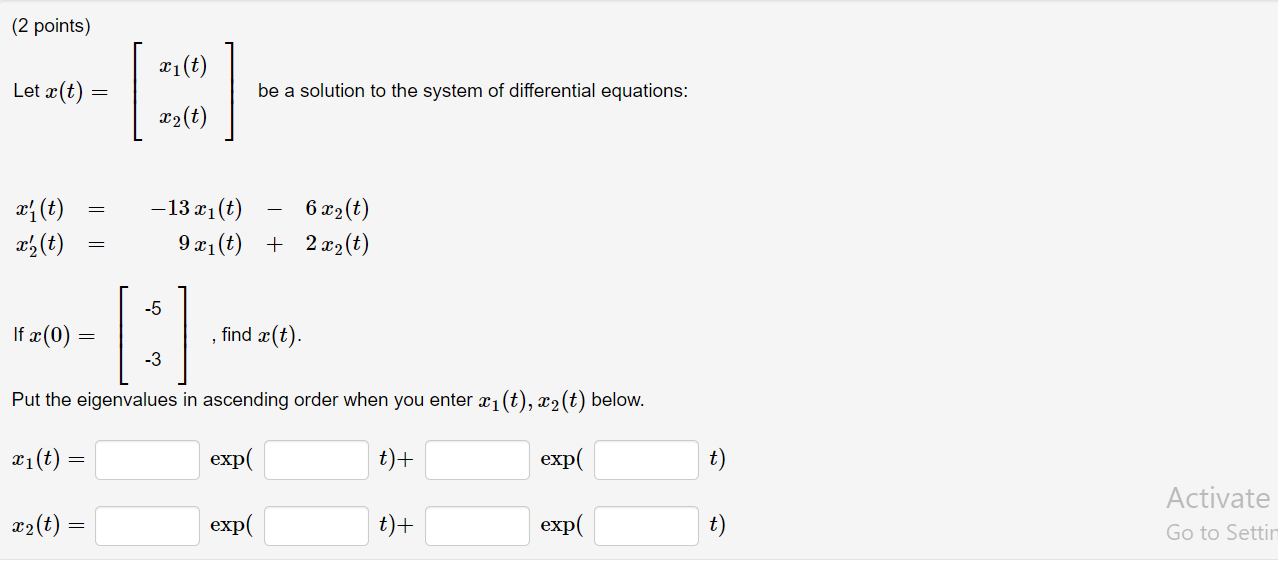Select second coefficient field in x1(t) row
This screenshot has width=1278, height=563.
click(x=477, y=460)
